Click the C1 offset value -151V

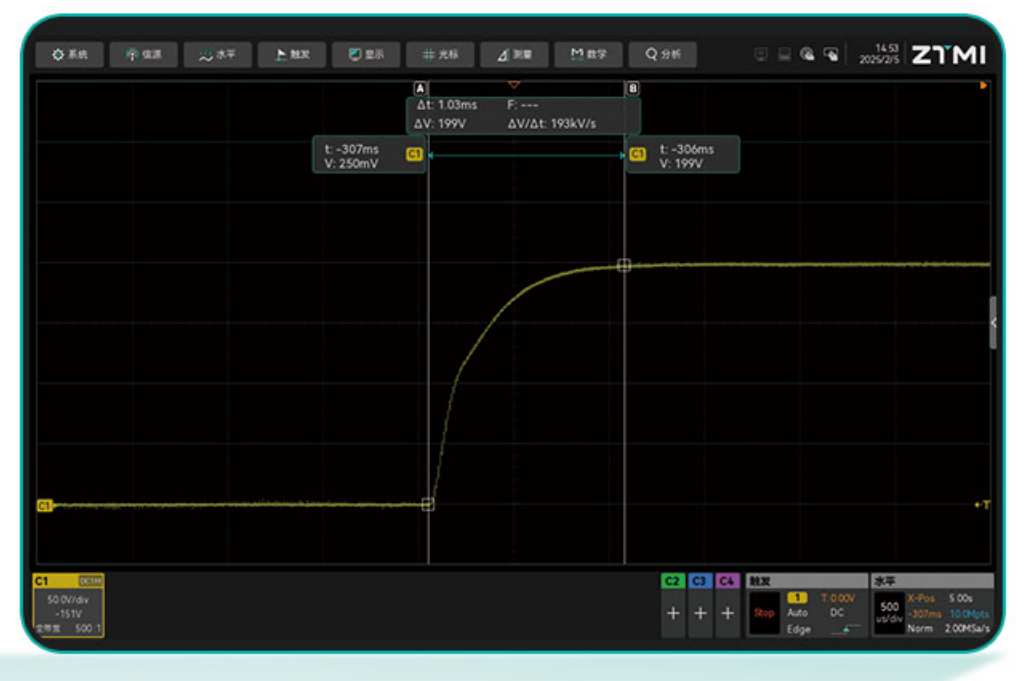pos(69,614)
